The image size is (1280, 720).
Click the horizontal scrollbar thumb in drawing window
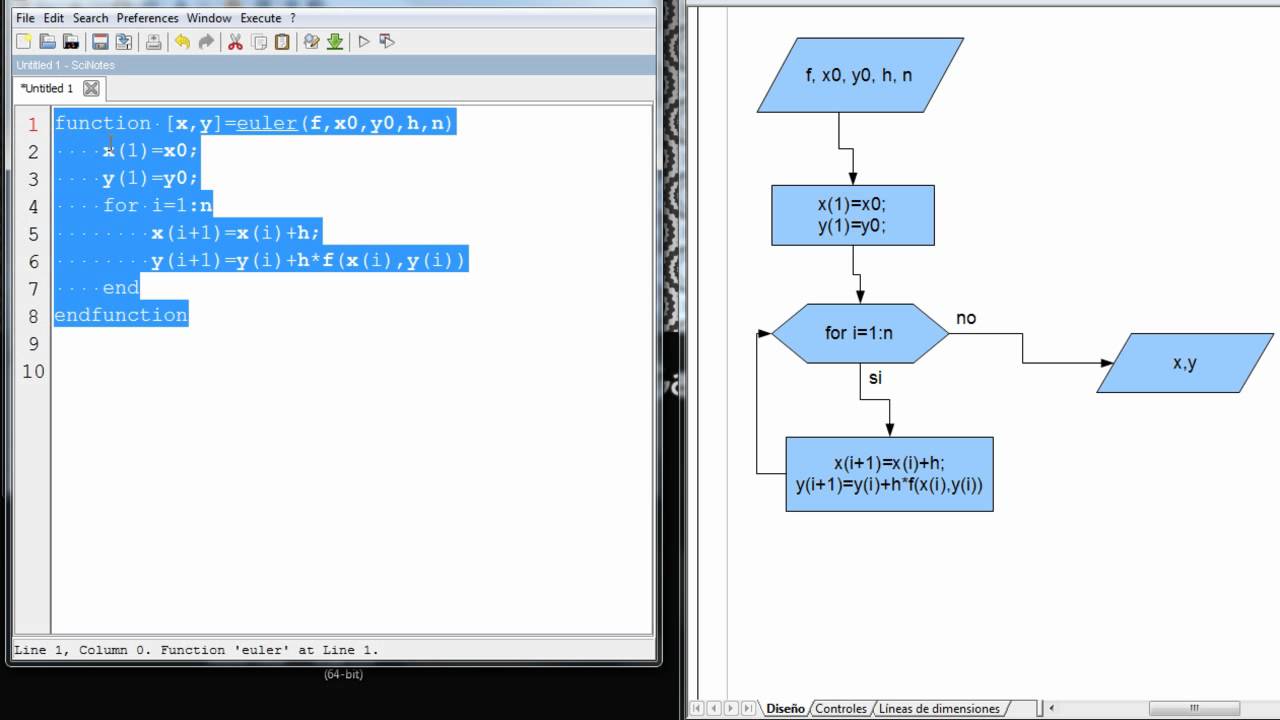(x=1194, y=708)
